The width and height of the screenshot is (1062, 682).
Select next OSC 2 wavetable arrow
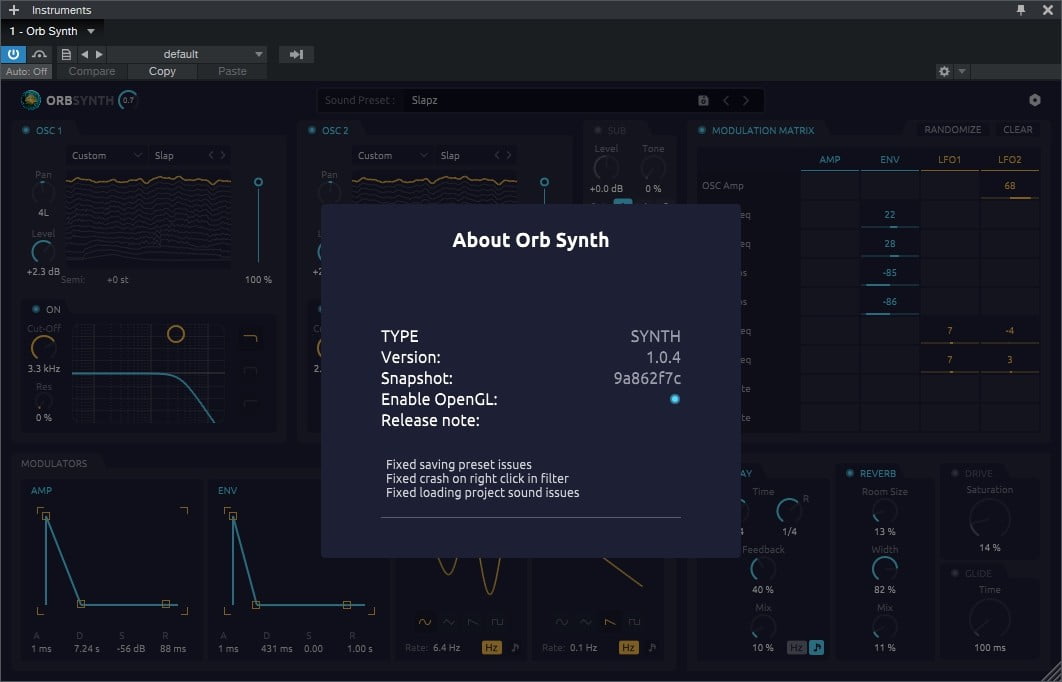pyautogui.click(x=509, y=155)
